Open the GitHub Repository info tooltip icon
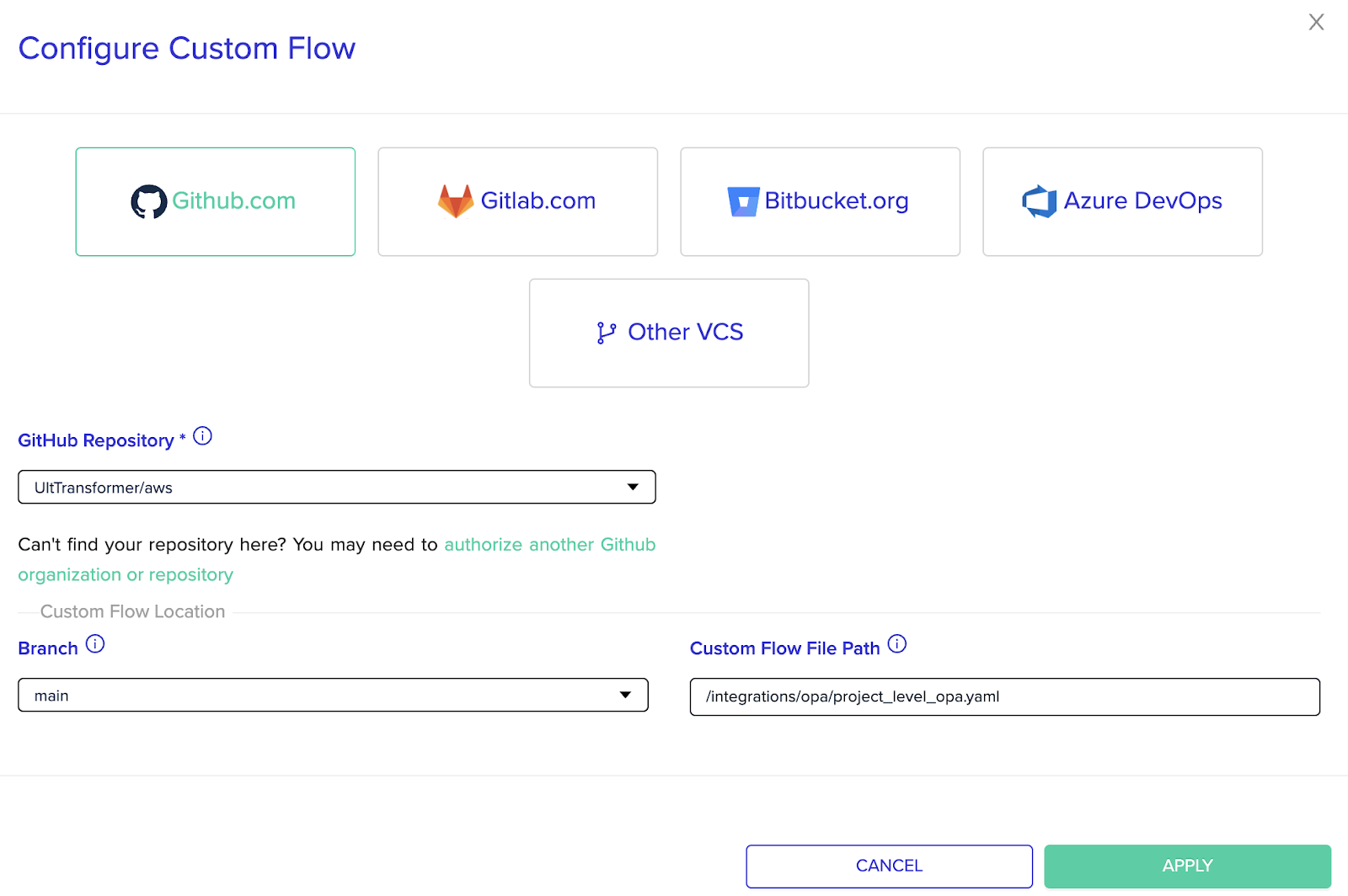 (x=202, y=436)
